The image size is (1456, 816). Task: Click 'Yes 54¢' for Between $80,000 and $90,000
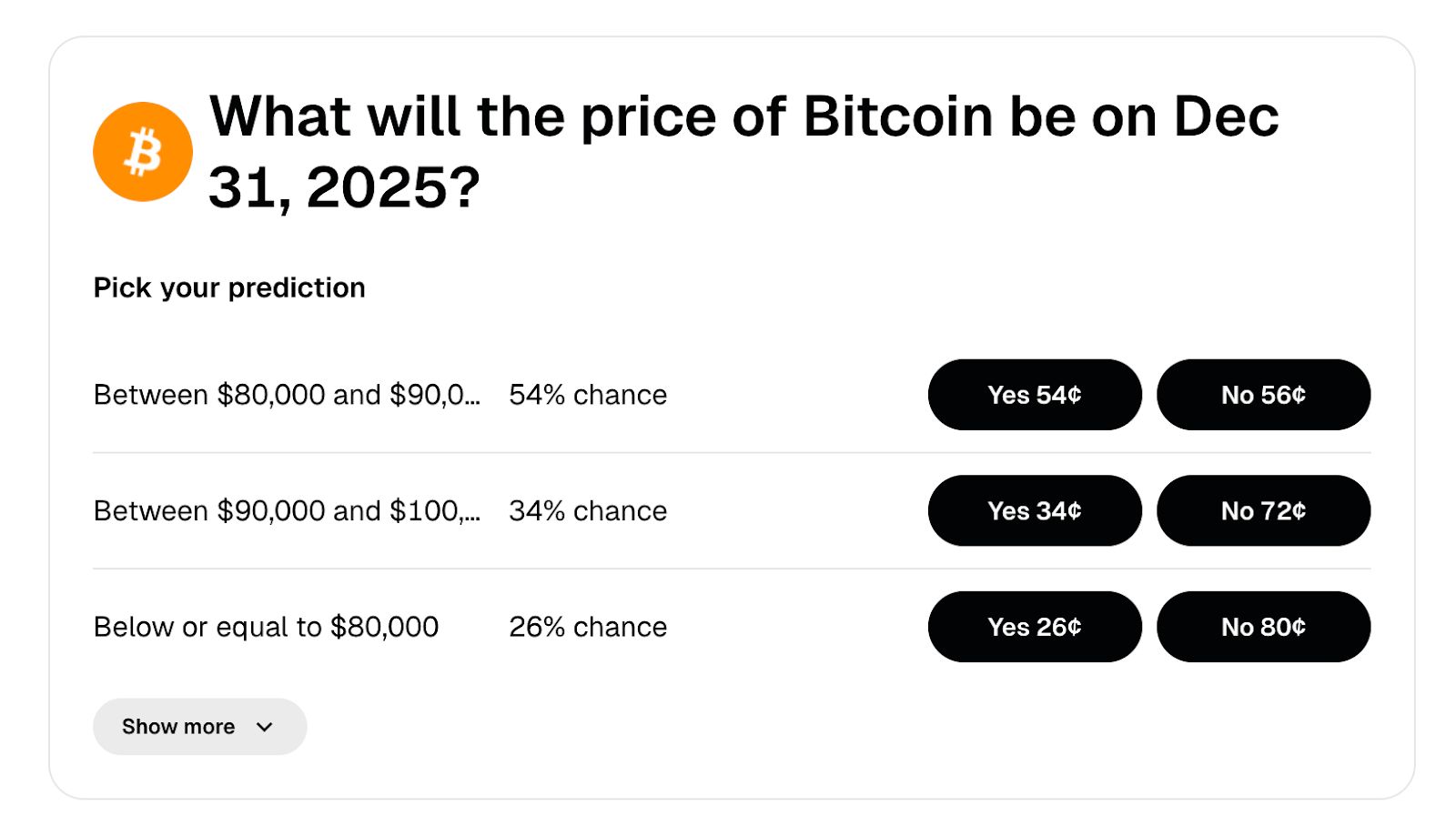pos(1034,394)
